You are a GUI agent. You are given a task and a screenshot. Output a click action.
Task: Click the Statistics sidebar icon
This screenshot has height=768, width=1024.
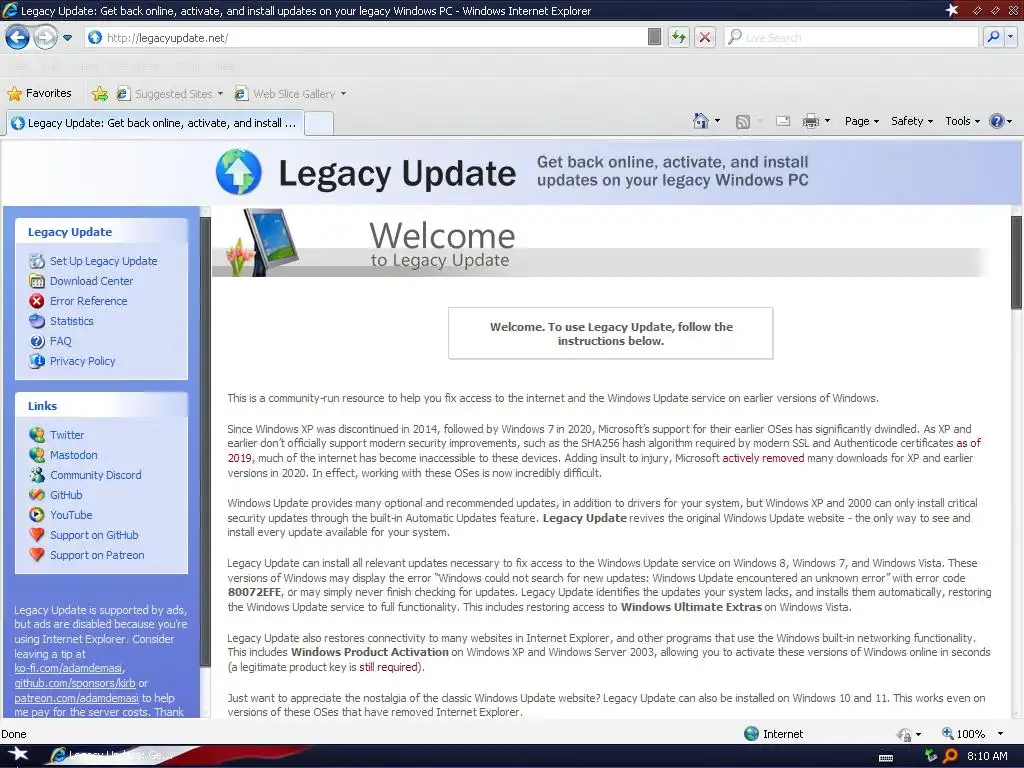(x=37, y=321)
